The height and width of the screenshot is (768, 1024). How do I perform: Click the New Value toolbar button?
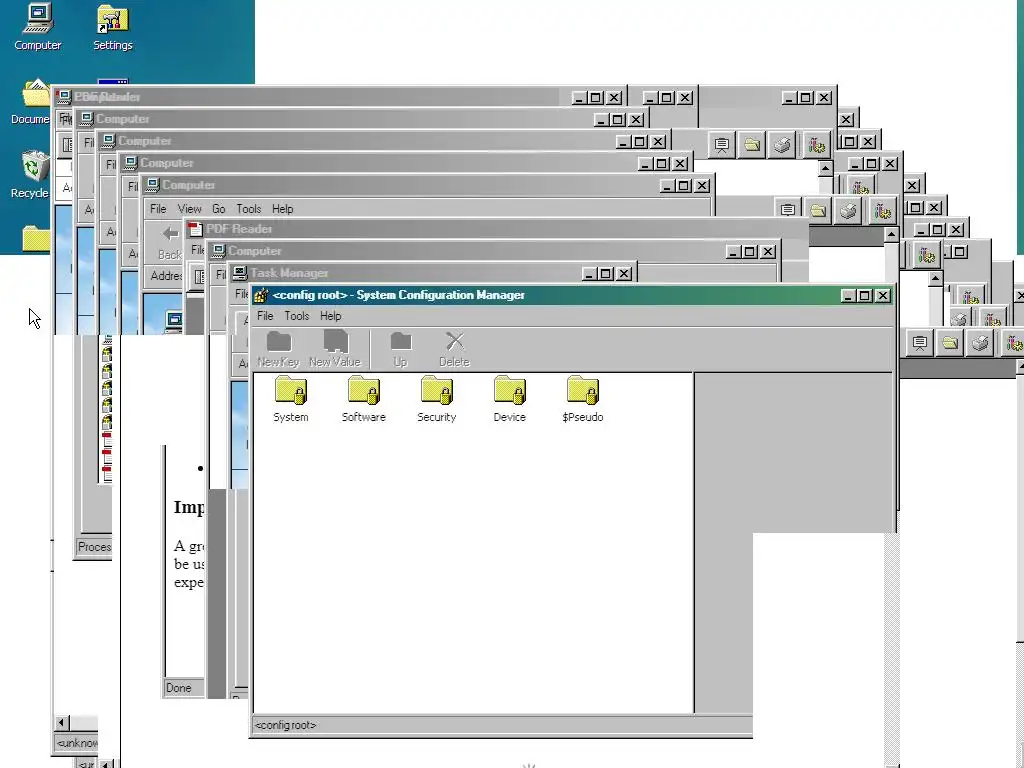tap(334, 349)
